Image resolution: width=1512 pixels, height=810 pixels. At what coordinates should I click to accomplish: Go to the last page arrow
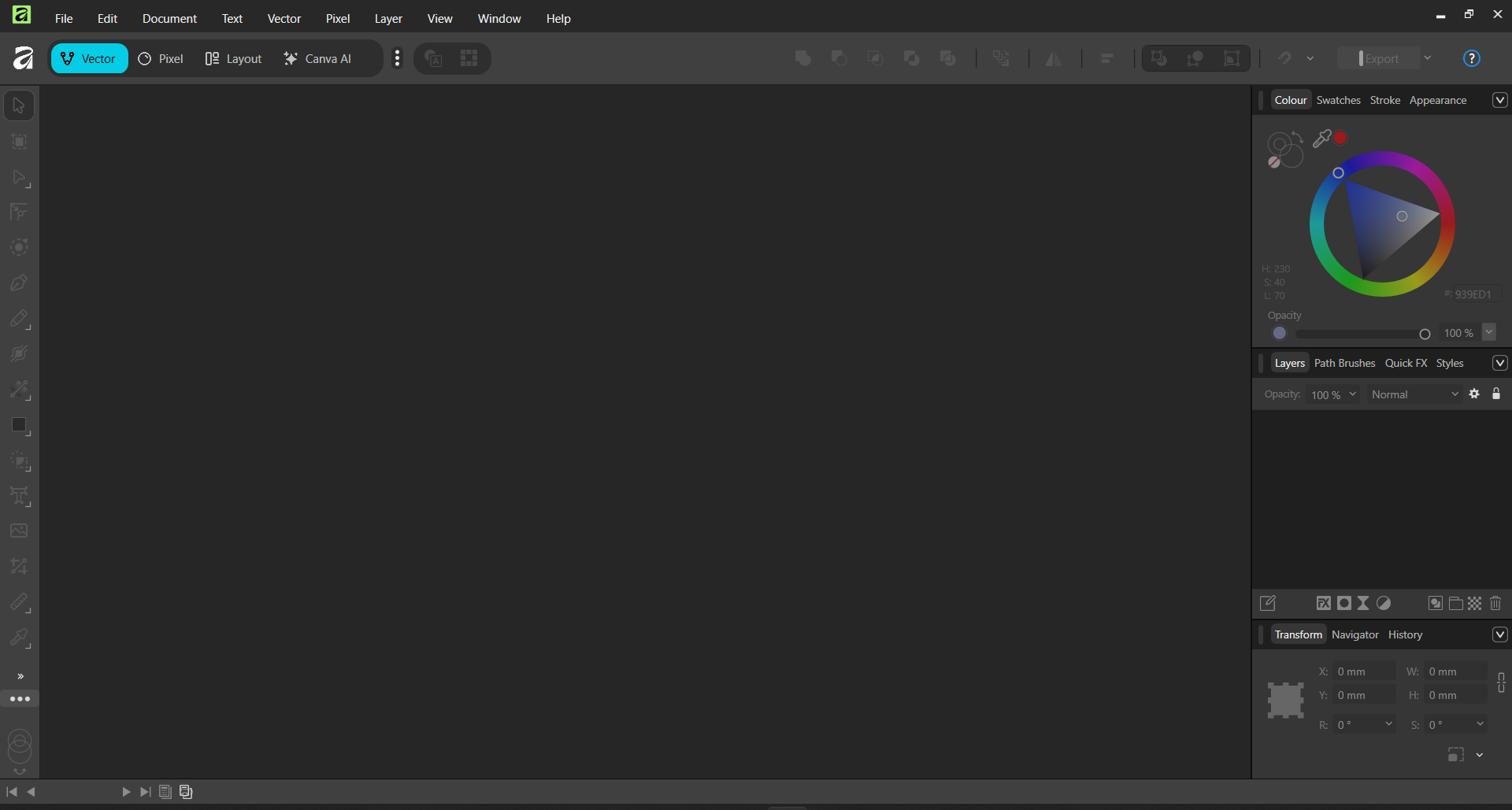(x=145, y=792)
